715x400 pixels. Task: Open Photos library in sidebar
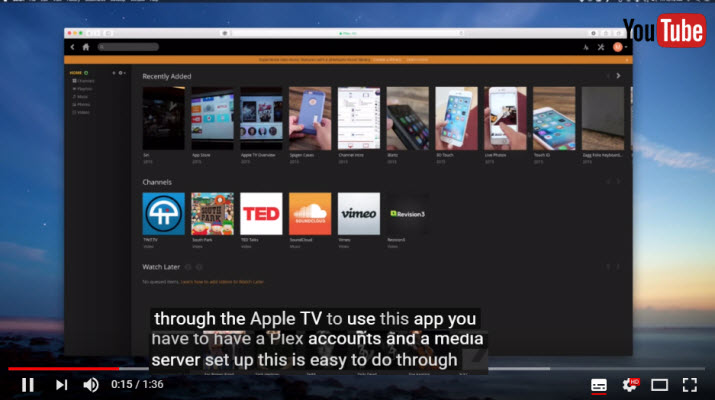(x=81, y=104)
